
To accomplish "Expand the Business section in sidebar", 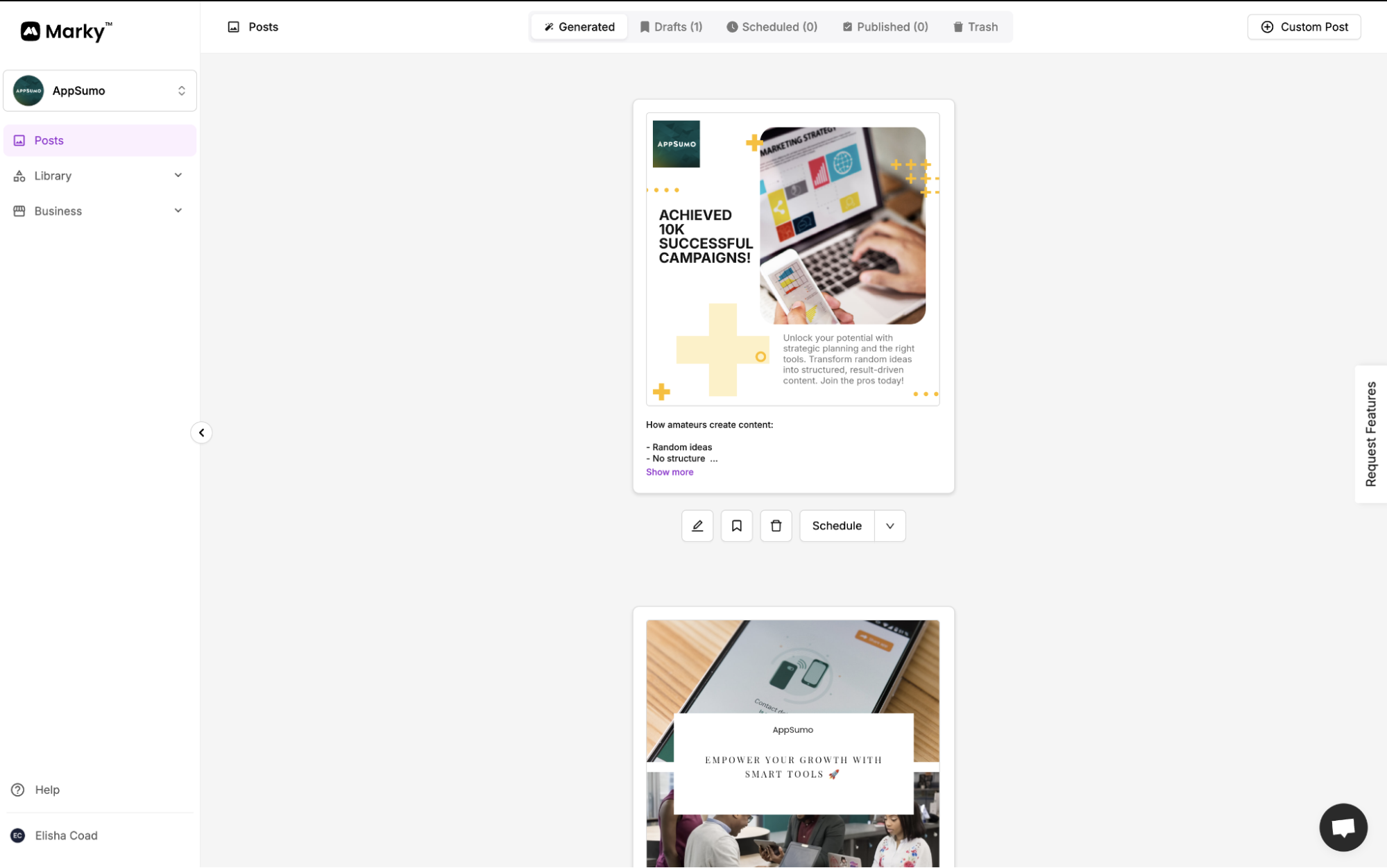I will coord(178,211).
